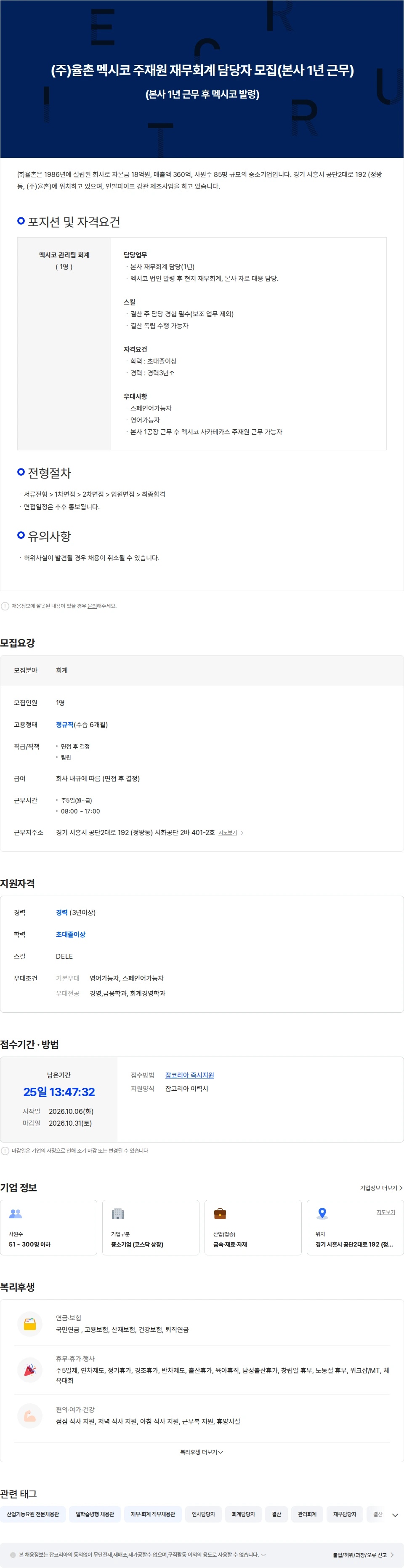Click the 중소기업 (코스닥 상장) card
Screen dimensions: 404x1568
[151, 1227]
